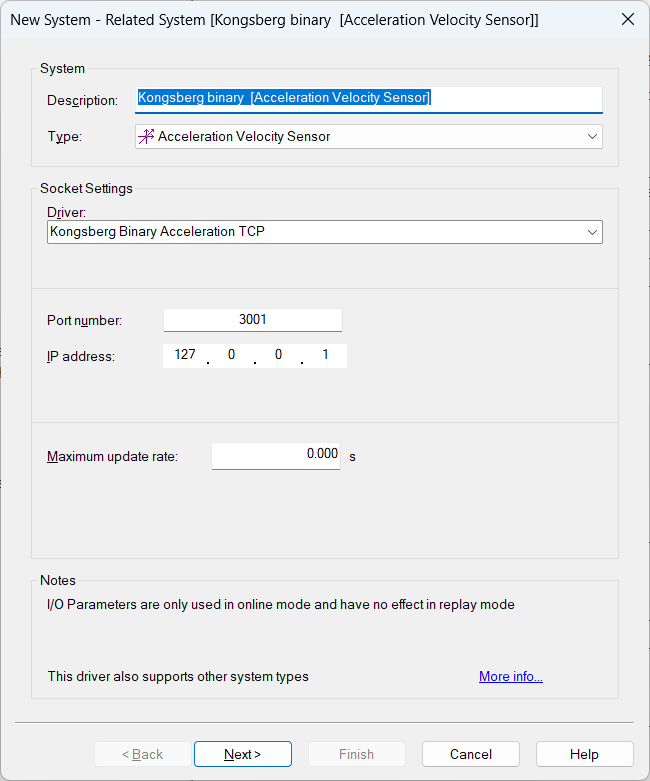The height and width of the screenshot is (781, 650).
Task: Select the third IP address octet
Action: pyautogui.click(x=278, y=355)
